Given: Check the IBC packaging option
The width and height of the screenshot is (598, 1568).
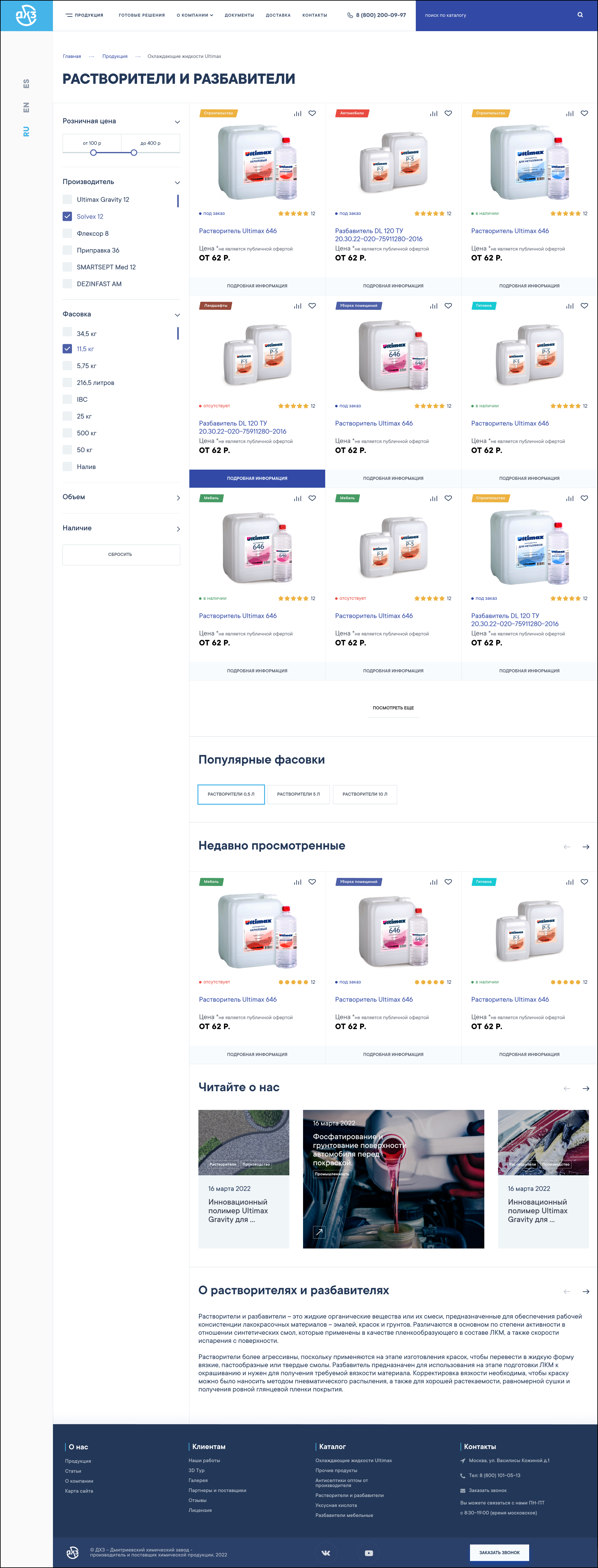Looking at the screenshot, I should coord(68,399).
